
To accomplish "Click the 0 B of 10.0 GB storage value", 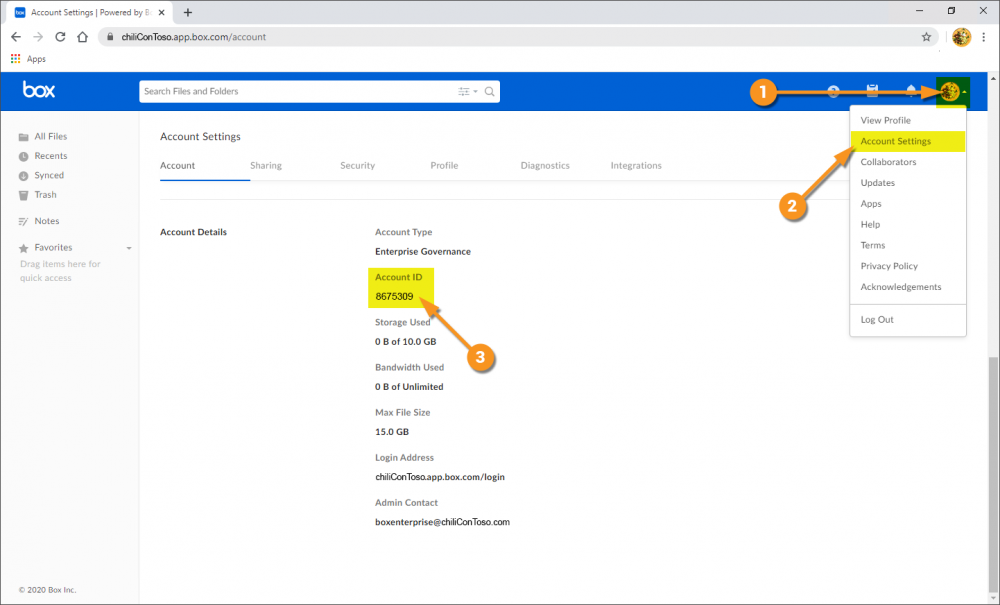I will coord(406,342).
